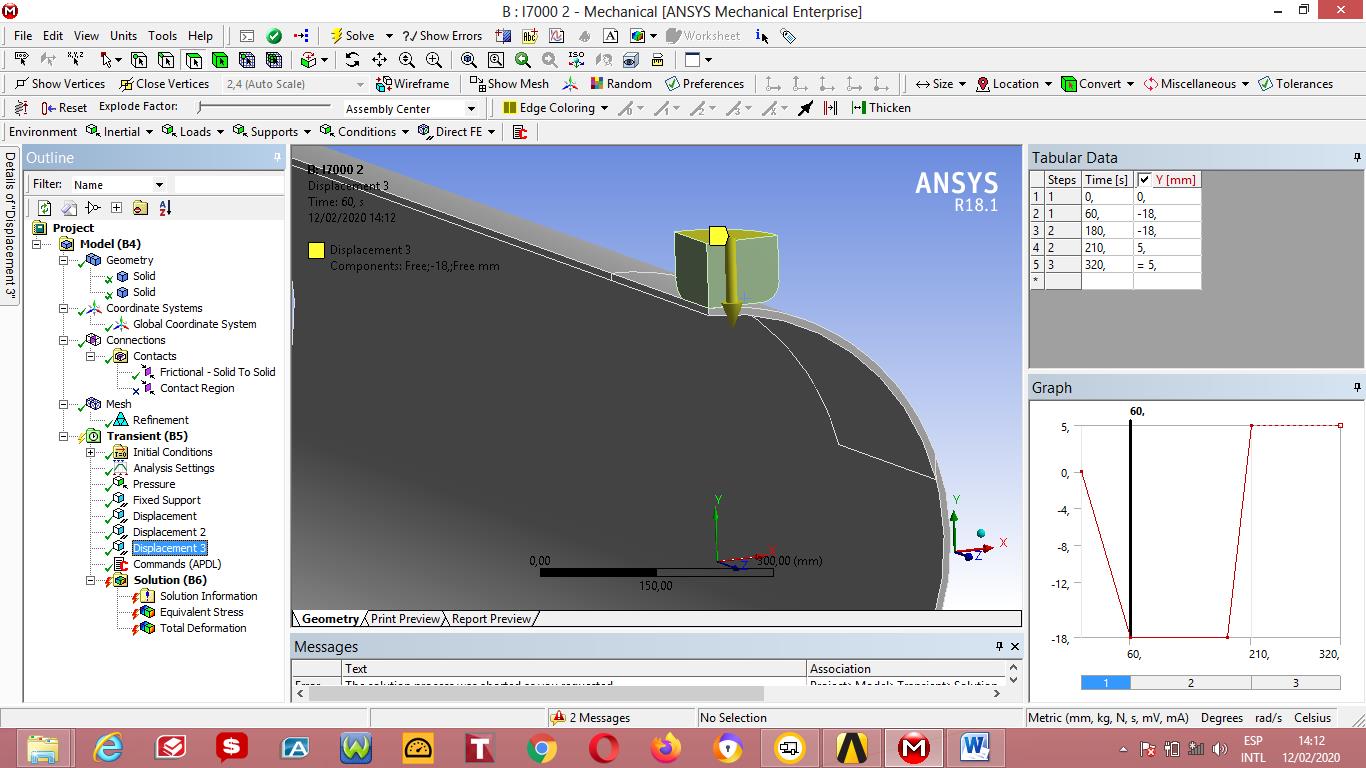Sort the outline tree alphabetically
Viewport: 1366px width, 768px height.
click(x=165, y=208)
